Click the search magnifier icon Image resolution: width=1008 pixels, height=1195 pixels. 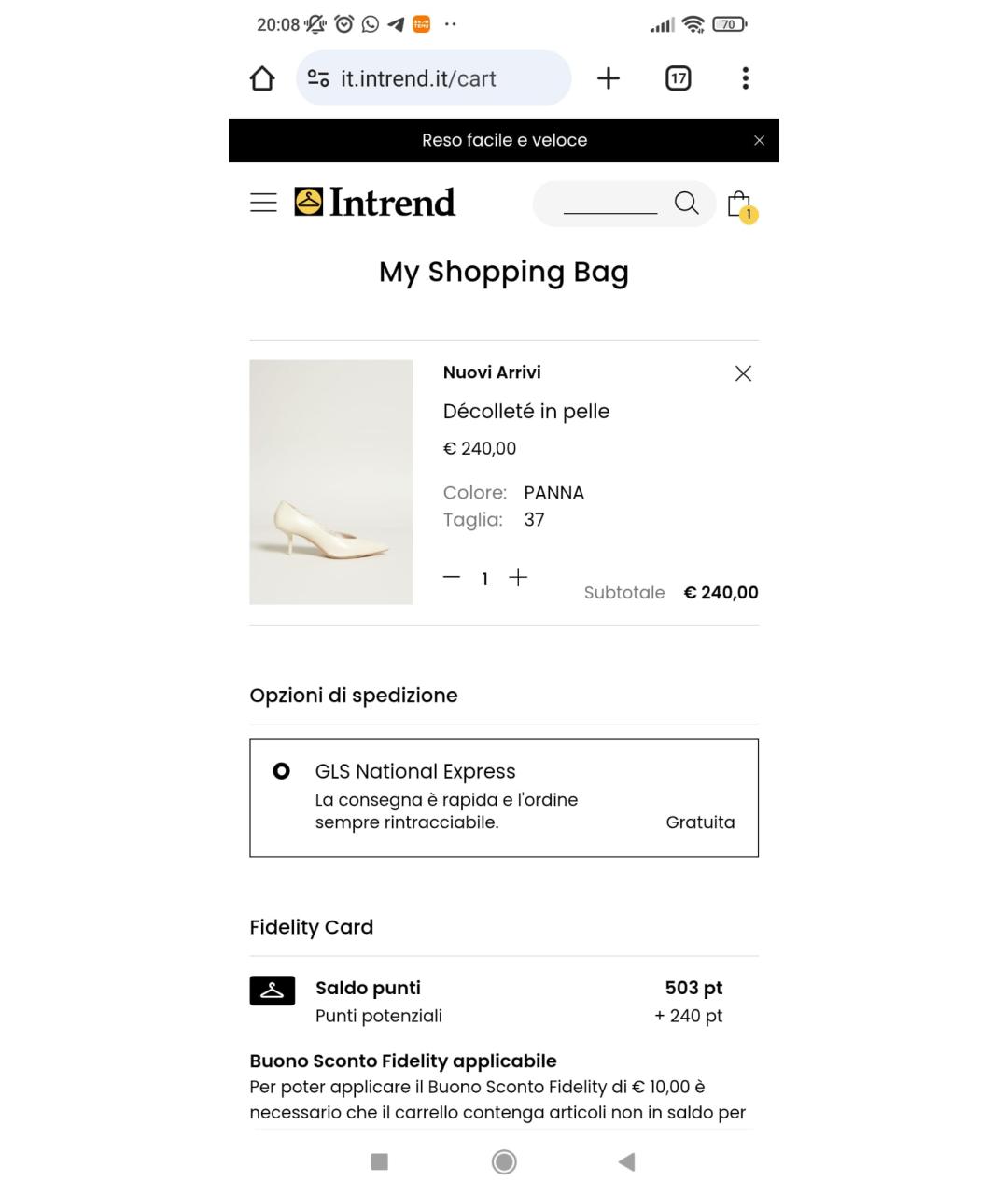686,203
